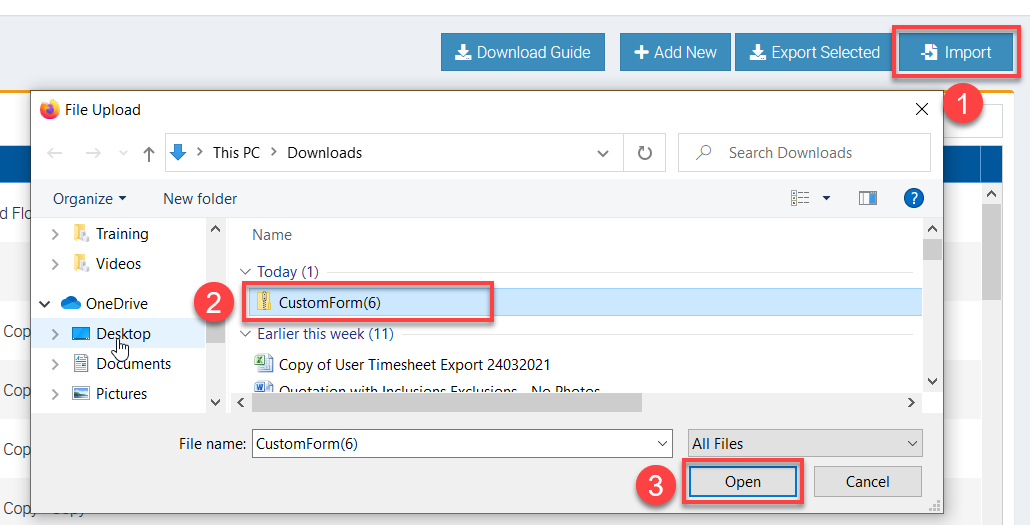Toggle the preview pane icon
The width and height of the screenshot is (1030, 525).
(x=868, y=198)
